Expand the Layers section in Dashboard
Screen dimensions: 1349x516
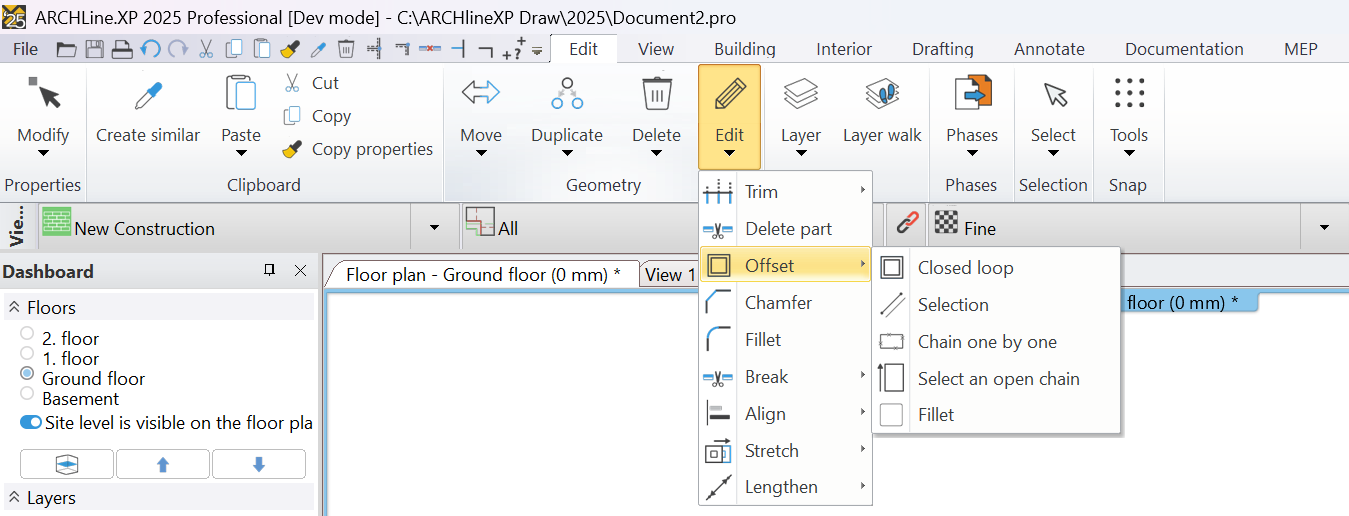tap(15, 498)
